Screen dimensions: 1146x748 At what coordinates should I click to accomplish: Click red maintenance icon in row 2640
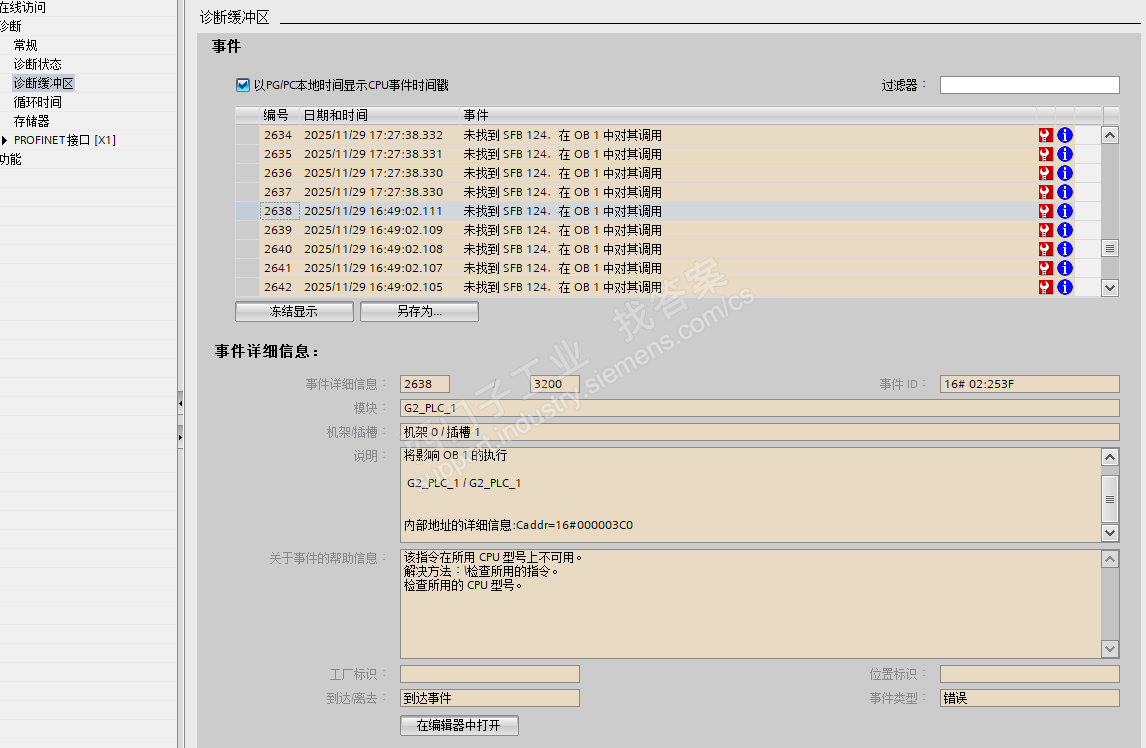tap(1046, 249)
